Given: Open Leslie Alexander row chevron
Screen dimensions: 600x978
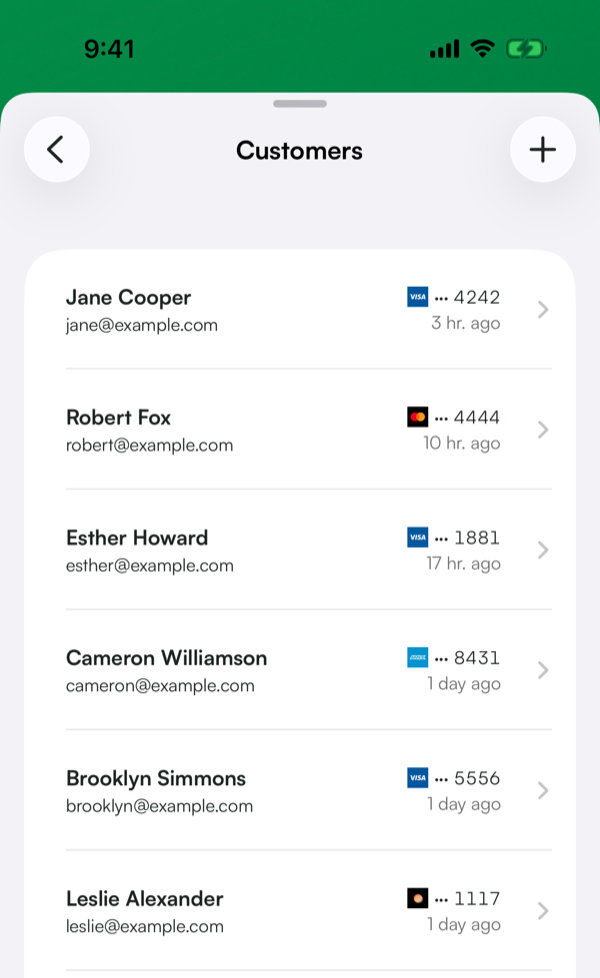Looking at the screenshot, I should [543, 911].
